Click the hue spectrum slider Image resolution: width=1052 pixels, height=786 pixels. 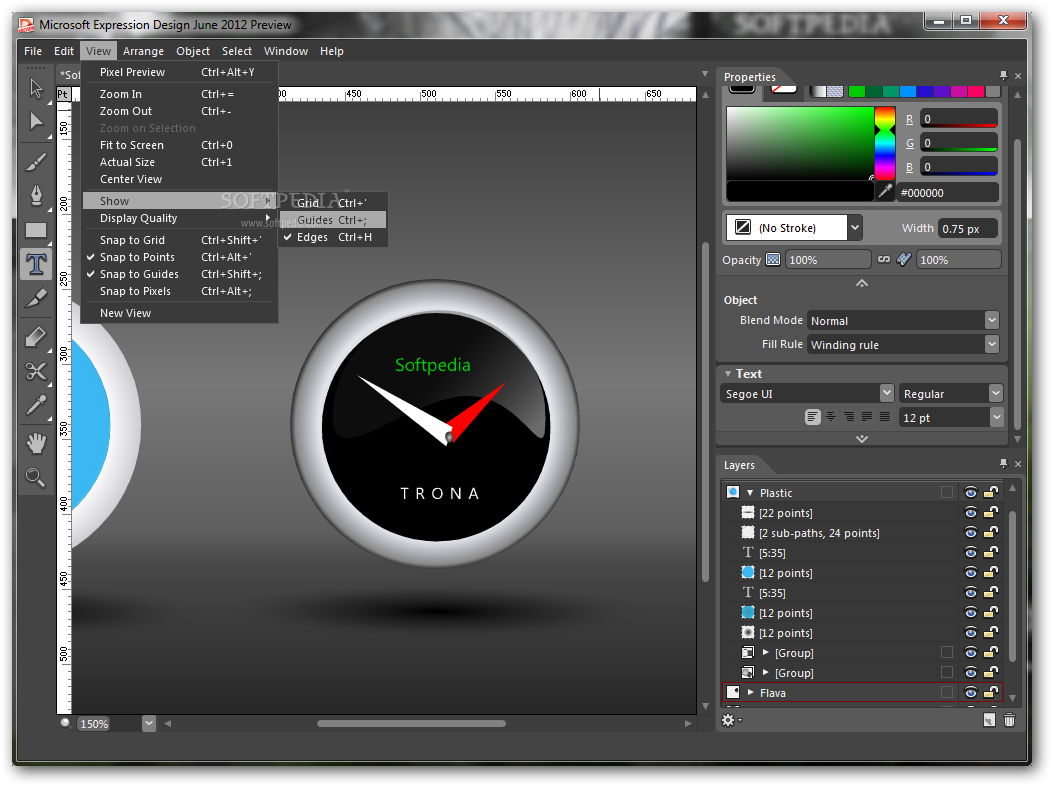(884, 144)
